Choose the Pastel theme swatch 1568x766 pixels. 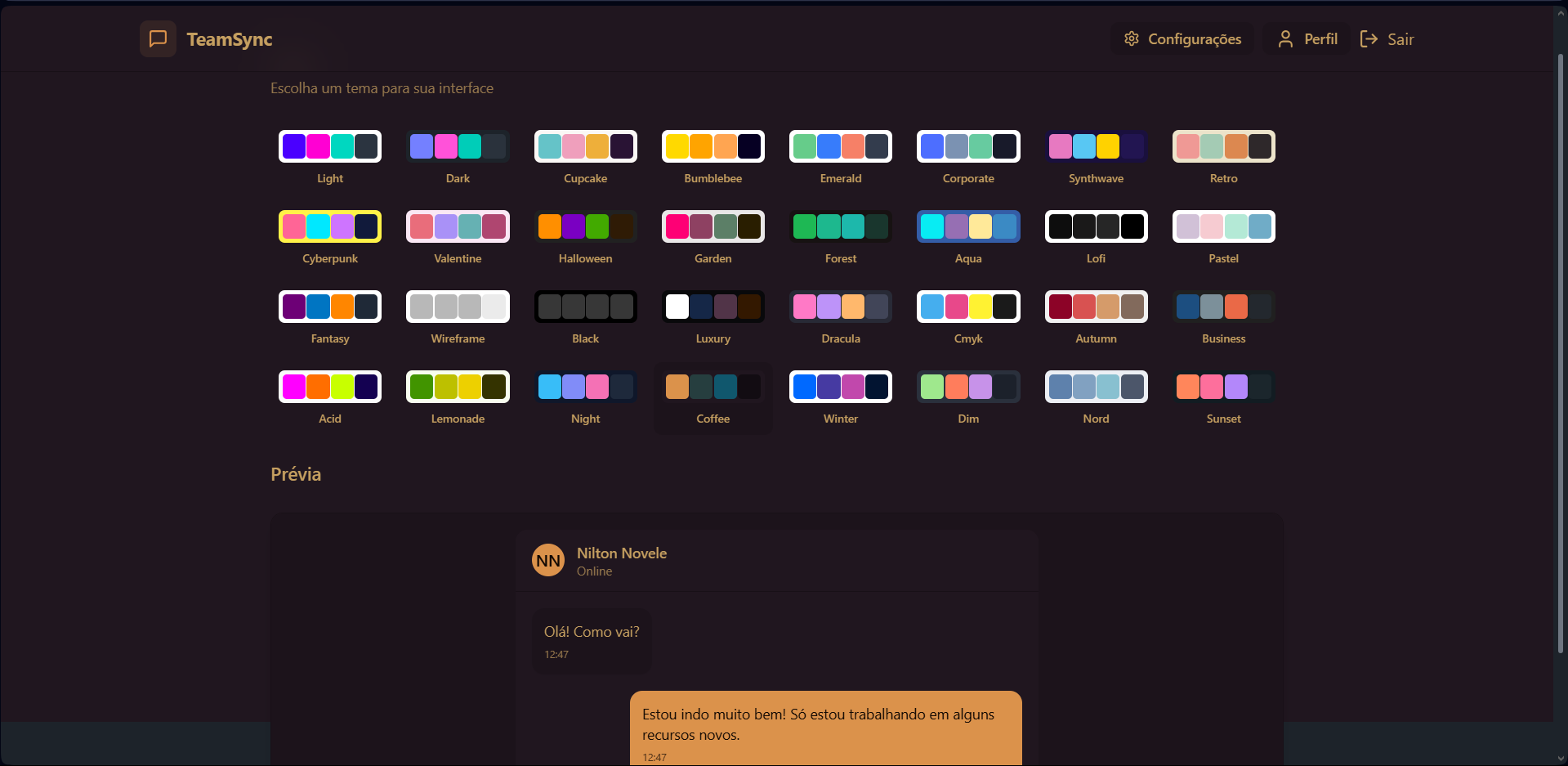coord(1224,226)
